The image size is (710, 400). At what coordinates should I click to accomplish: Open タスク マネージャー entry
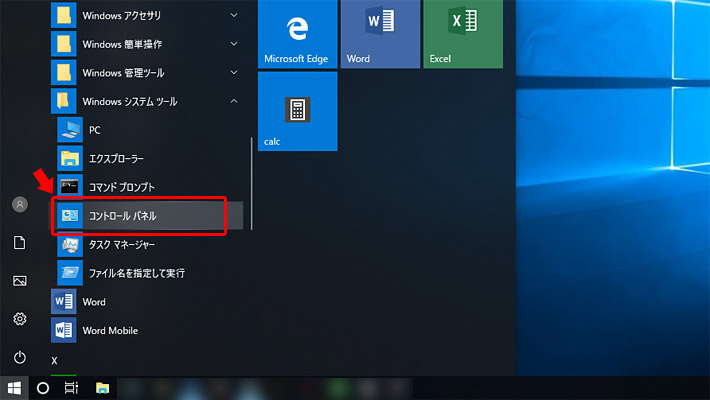(140, 244)
